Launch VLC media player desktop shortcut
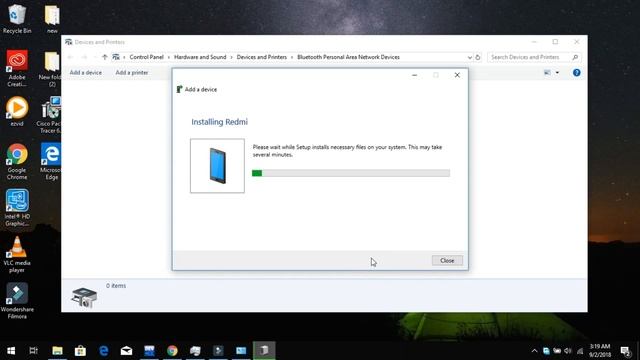The width and height of the screenshot is (640, 360). 17,254
